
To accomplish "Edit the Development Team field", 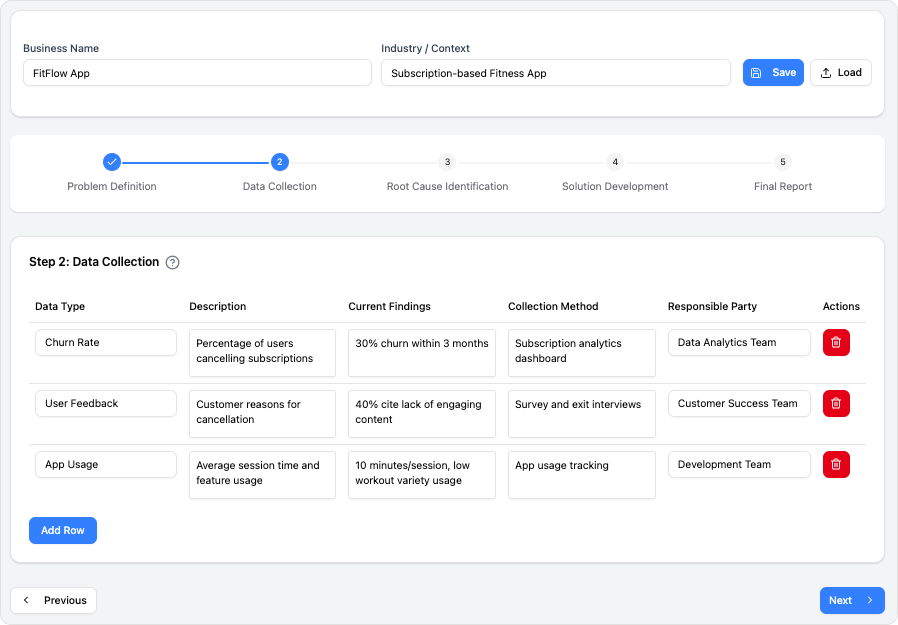I will [739, 465].
